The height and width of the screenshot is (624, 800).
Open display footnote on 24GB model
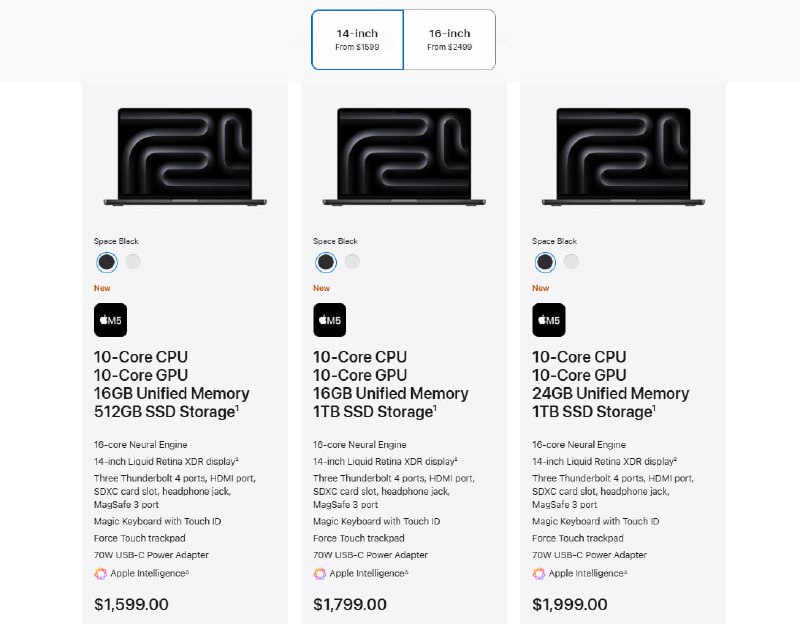coord(675,459)
